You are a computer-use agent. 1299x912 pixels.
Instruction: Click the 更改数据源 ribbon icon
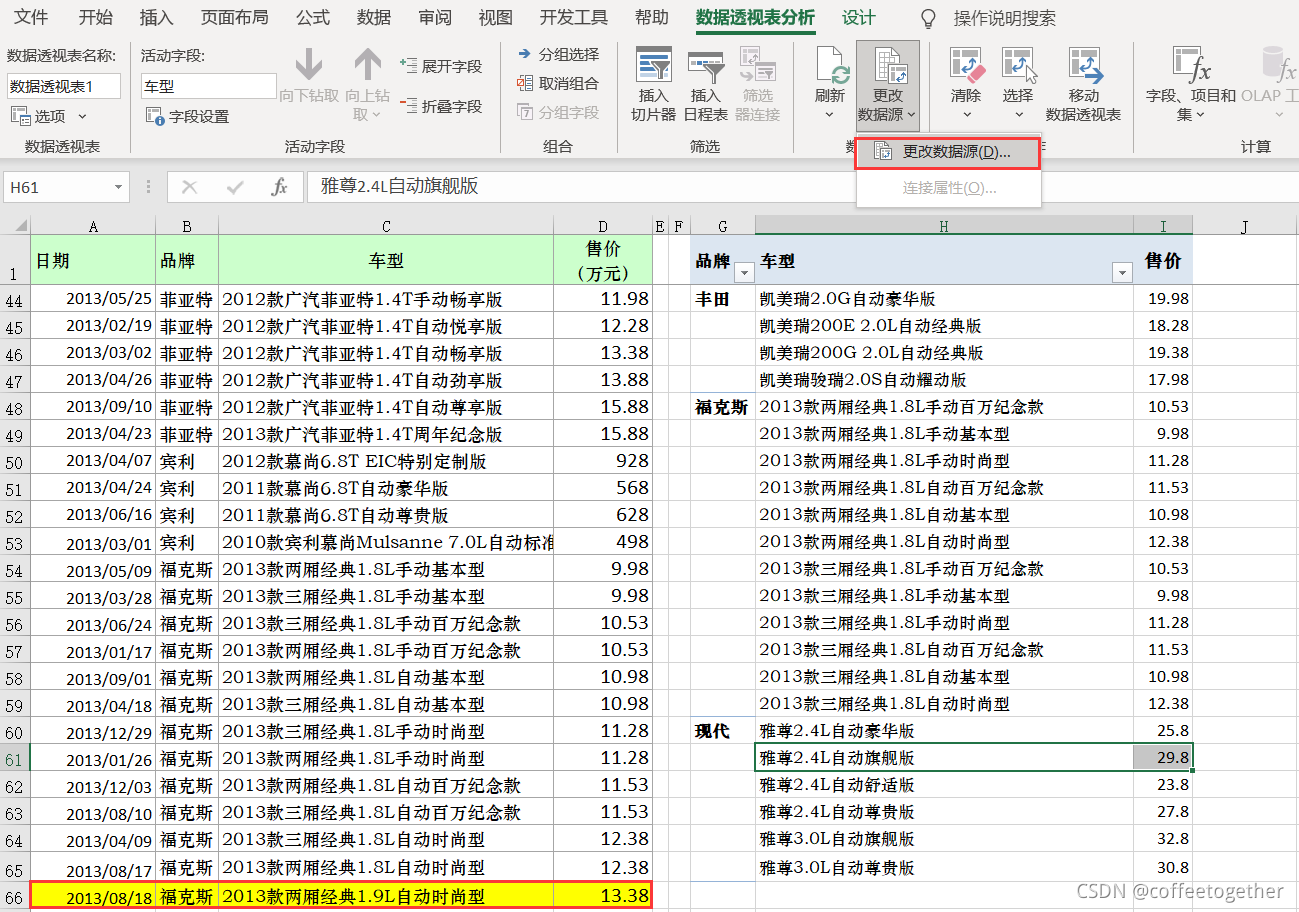pyautogui.click(x=888, y=66)
